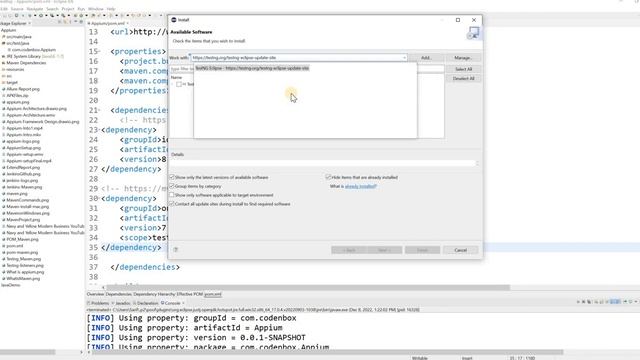The height and width of the screenshot is (360, 640).
Task: Select WhatIsMaven.png file
Action: pyautogui.click(x=23, y=278)
